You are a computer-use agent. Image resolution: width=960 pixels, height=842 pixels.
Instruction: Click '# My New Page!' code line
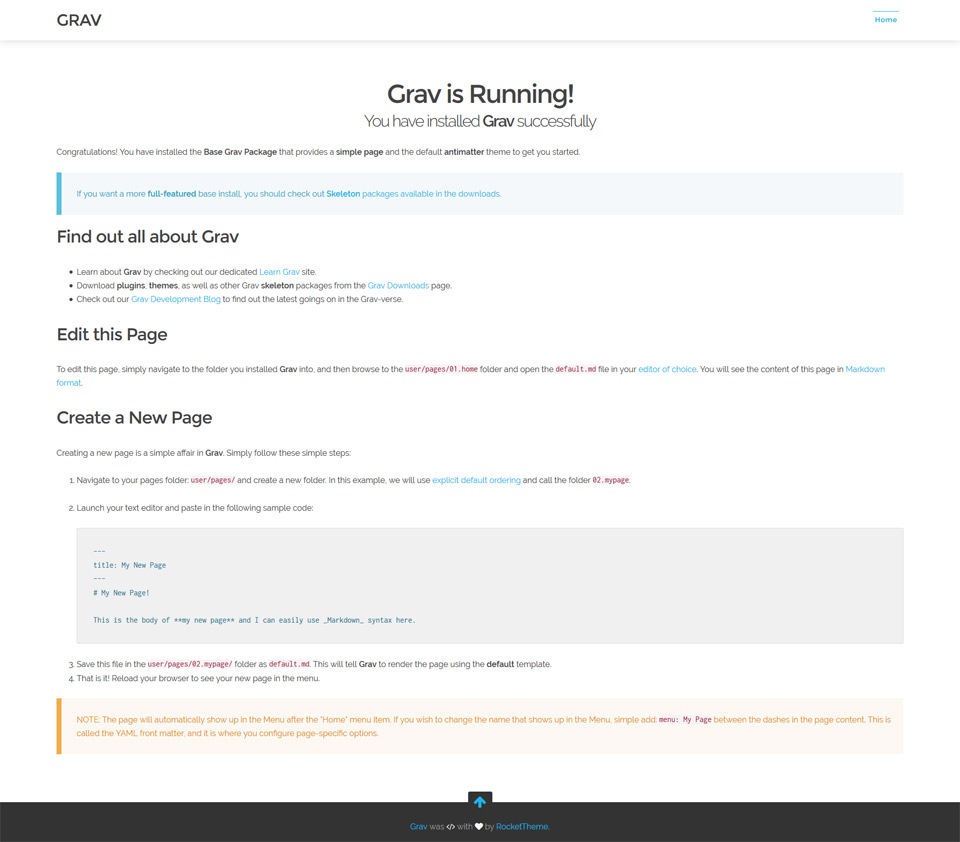tap(121, 593)
